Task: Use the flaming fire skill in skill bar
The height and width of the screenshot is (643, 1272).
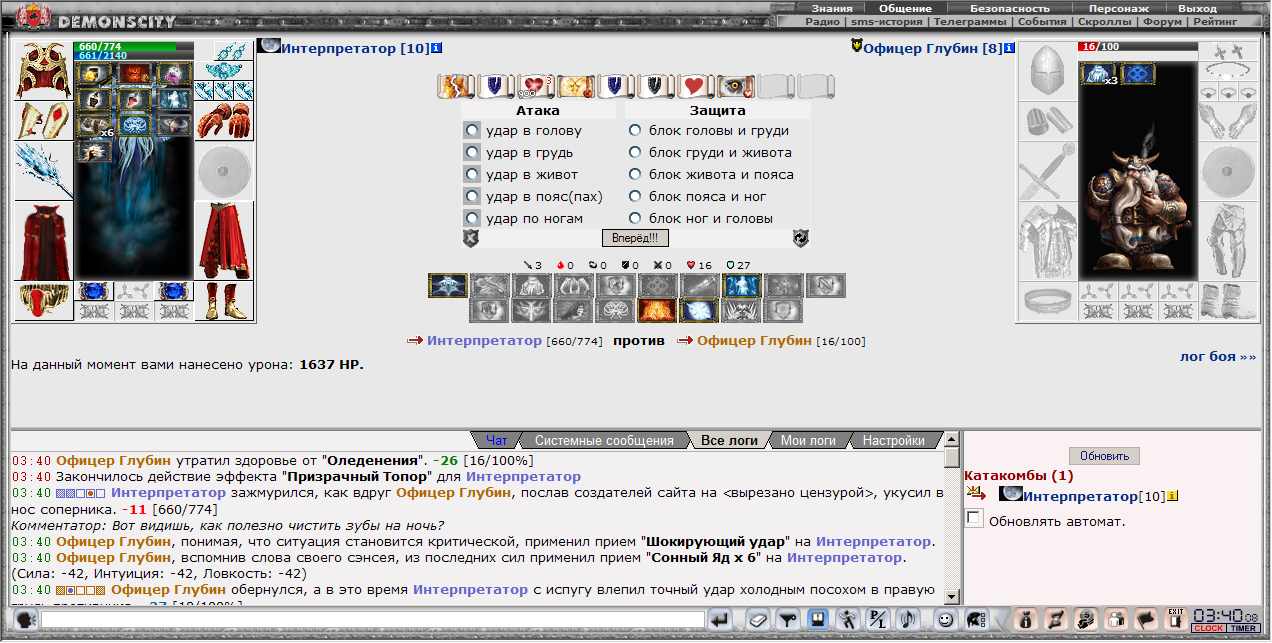Action: (x=658, y=310)
